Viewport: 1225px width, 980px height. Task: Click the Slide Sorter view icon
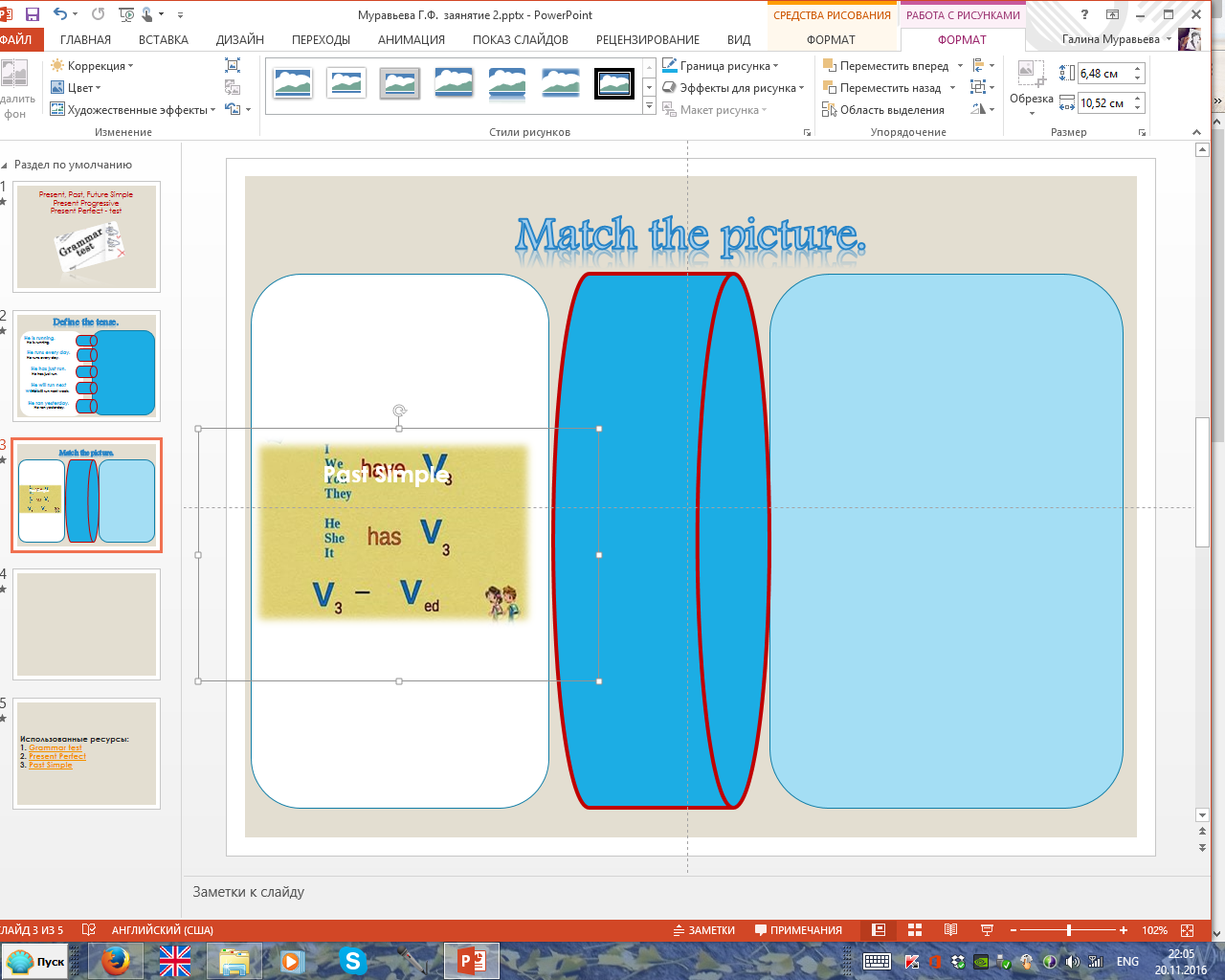[x=915, y=930]
